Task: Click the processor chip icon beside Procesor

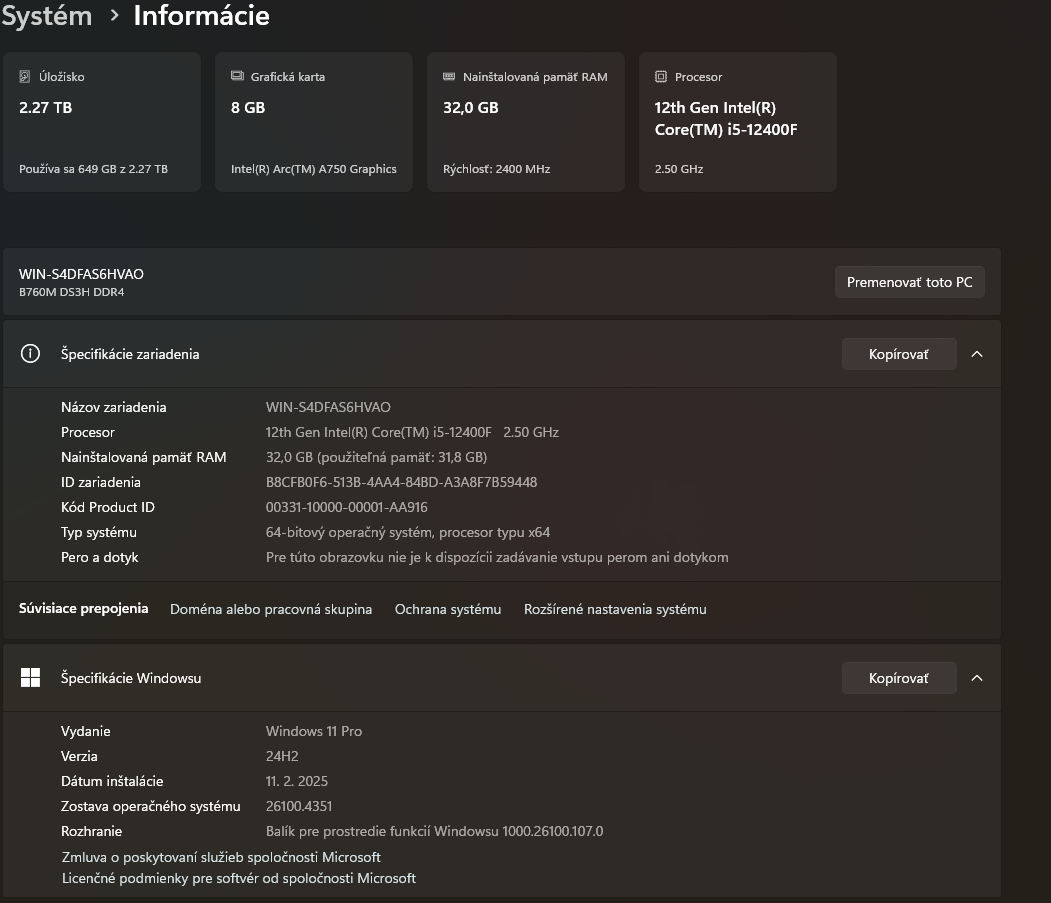Action: (661, 76)
